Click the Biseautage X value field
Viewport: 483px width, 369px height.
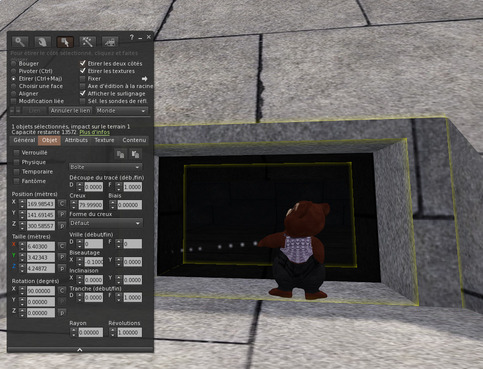(94, 262)
